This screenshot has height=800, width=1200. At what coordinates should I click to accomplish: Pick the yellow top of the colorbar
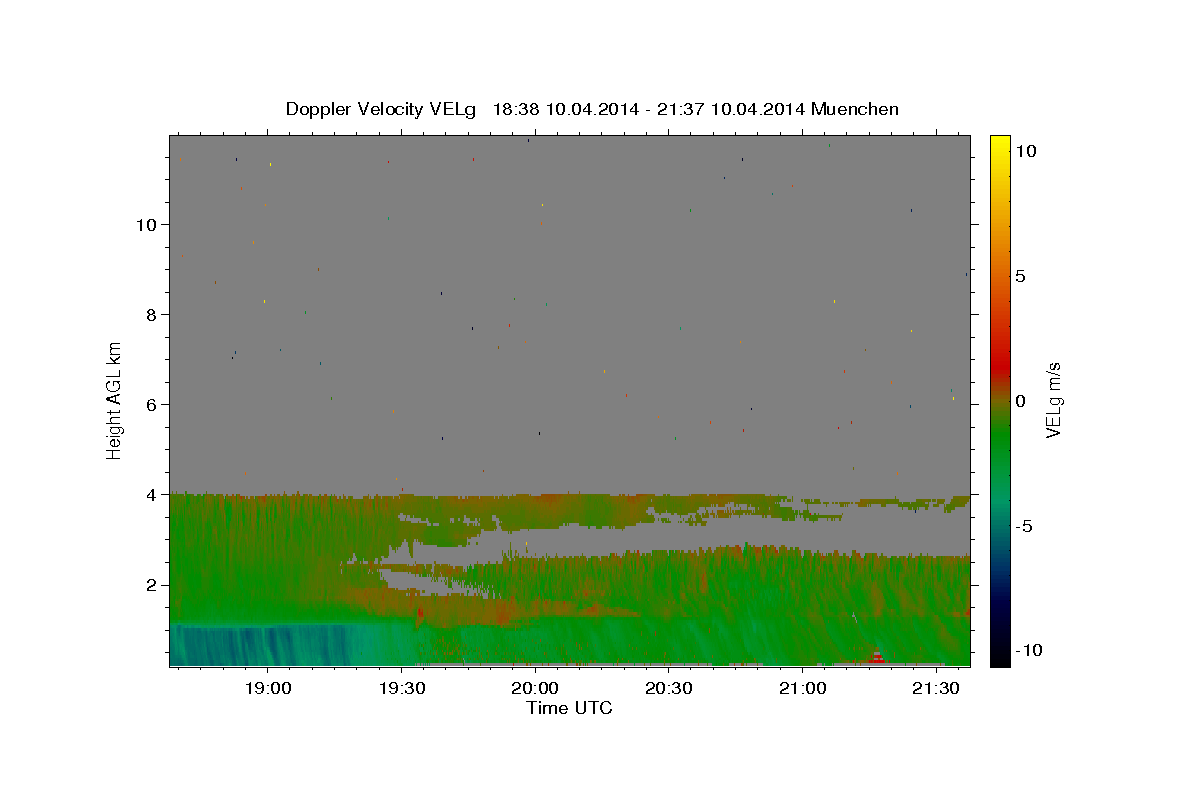pos(999,145)
